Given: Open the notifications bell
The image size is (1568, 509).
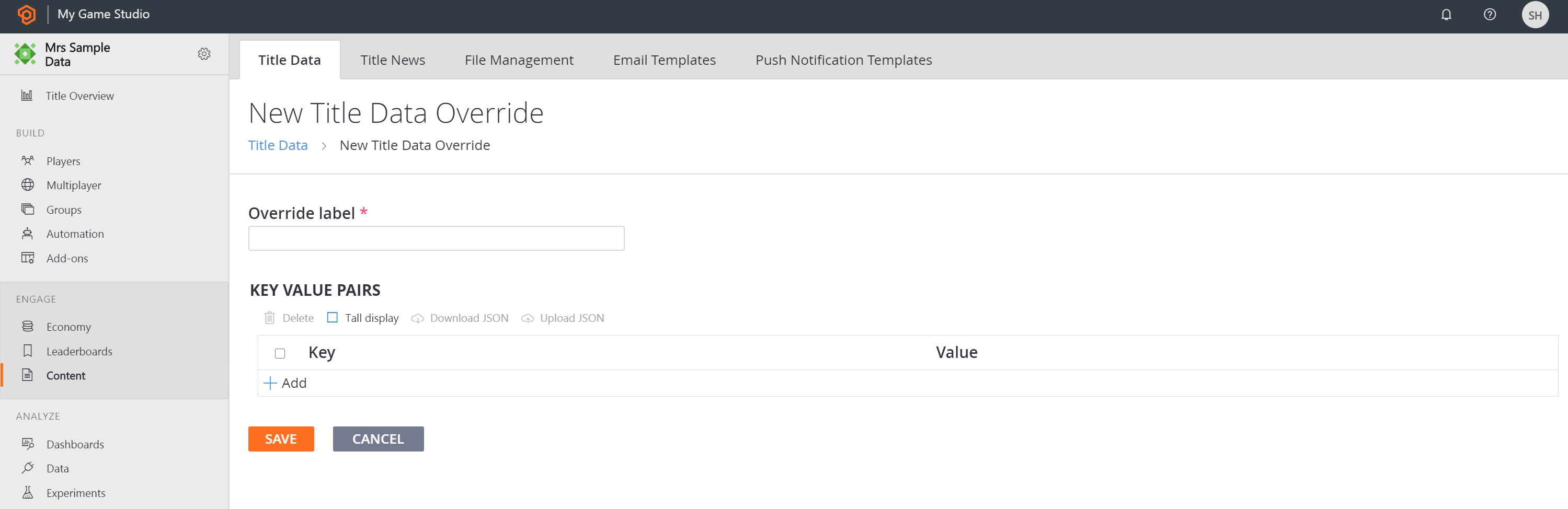Looking at the screenshot, I should coord(1446,15).
